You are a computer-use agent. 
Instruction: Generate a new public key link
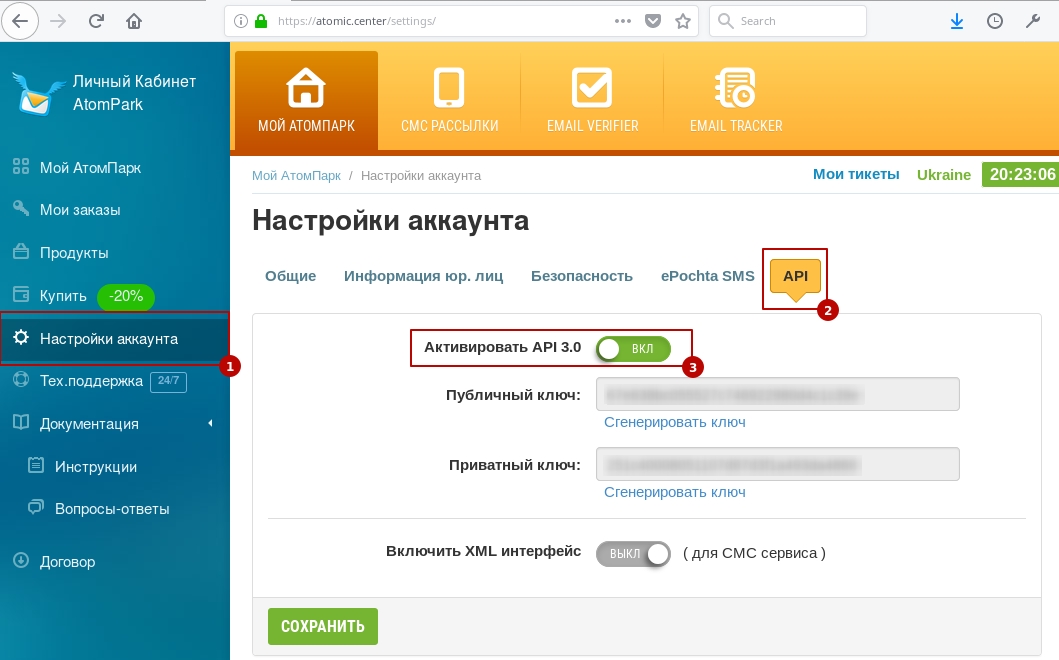675,422
